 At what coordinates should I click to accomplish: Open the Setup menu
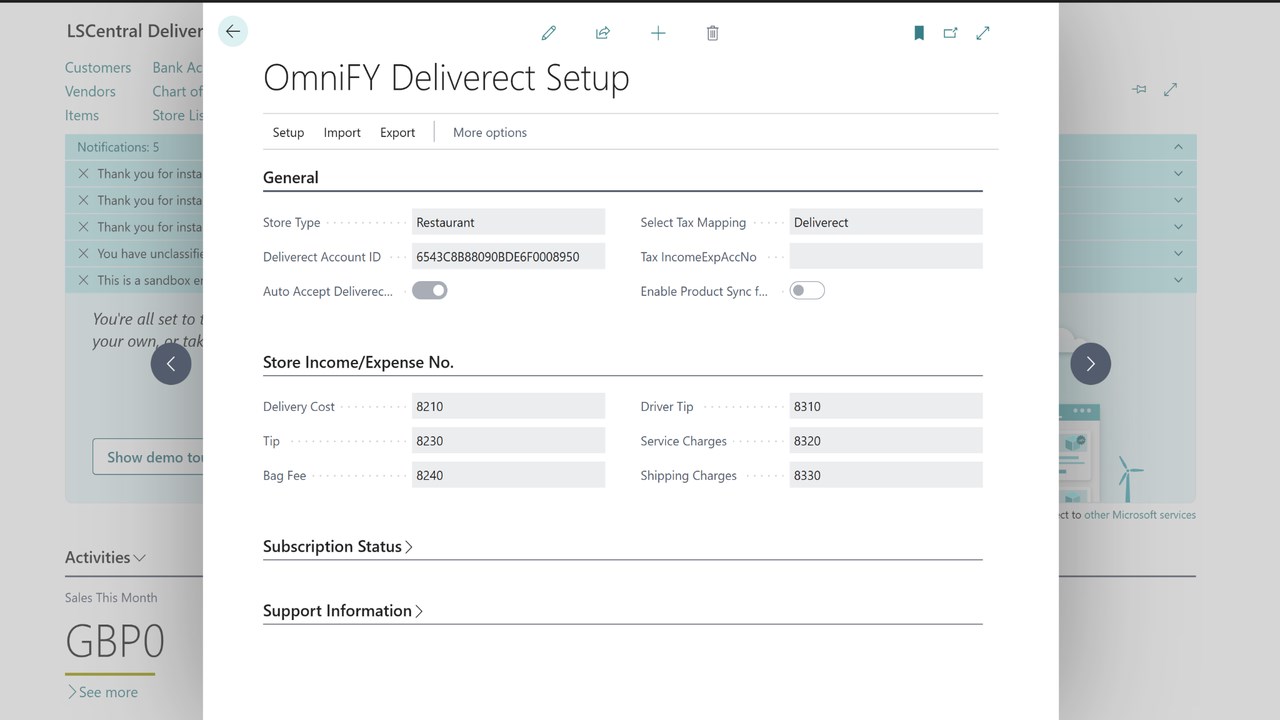pos(288,132)
